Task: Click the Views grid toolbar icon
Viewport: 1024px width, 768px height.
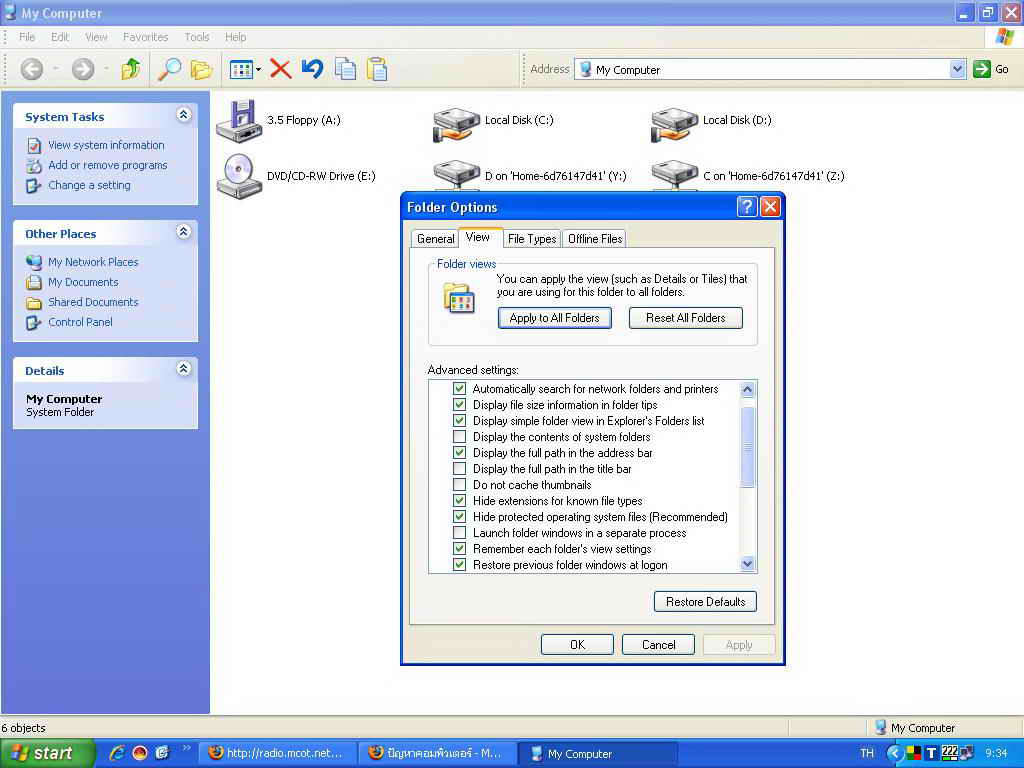Action: (x=241, y=69)
